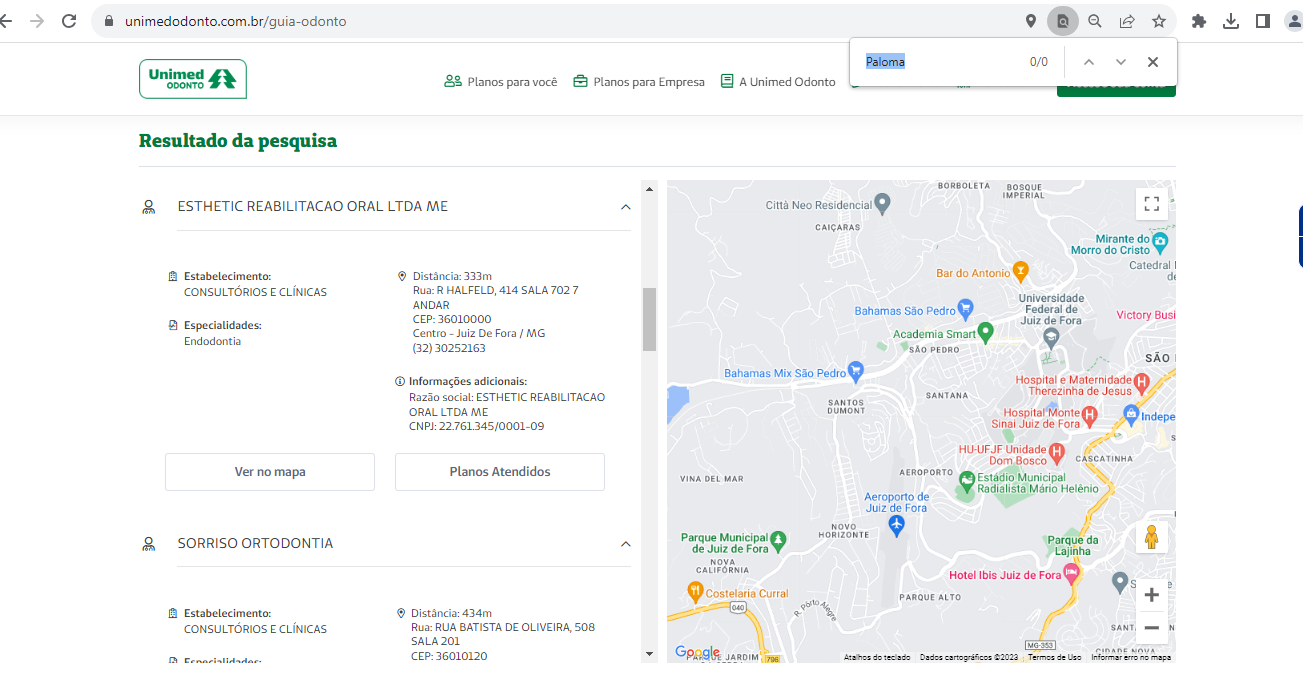This screenshot has width=1303, height=678.
Task: Click the Street View pegman icon
Action: coord(1151,538)
